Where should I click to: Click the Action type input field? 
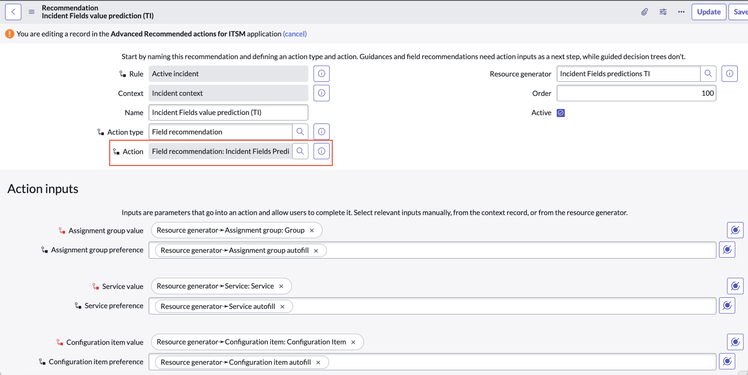point(220,132)
